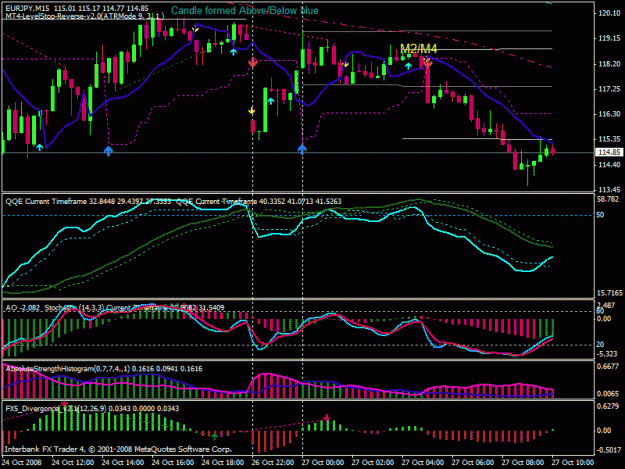Click the 27 Oct 08:00 time axis label
The image size is (625, 469).
pos(523,462)
